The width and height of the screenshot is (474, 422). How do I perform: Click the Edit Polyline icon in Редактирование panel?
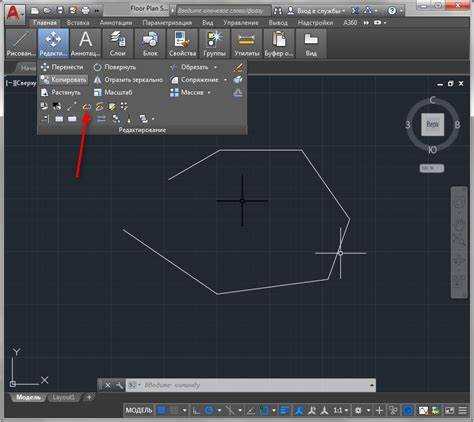click(x=87, y=107)
